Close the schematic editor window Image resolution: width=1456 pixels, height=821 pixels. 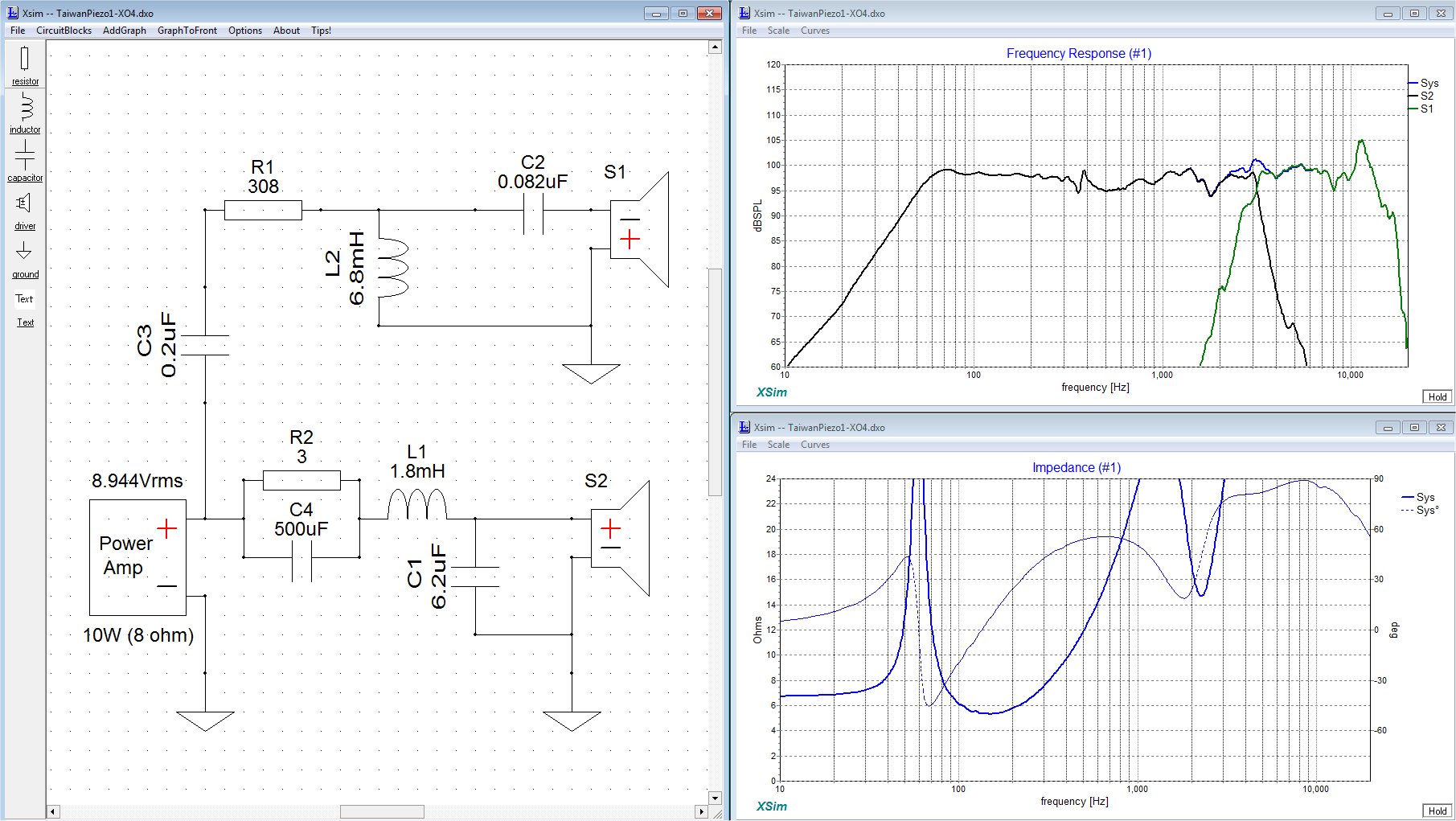709,14
